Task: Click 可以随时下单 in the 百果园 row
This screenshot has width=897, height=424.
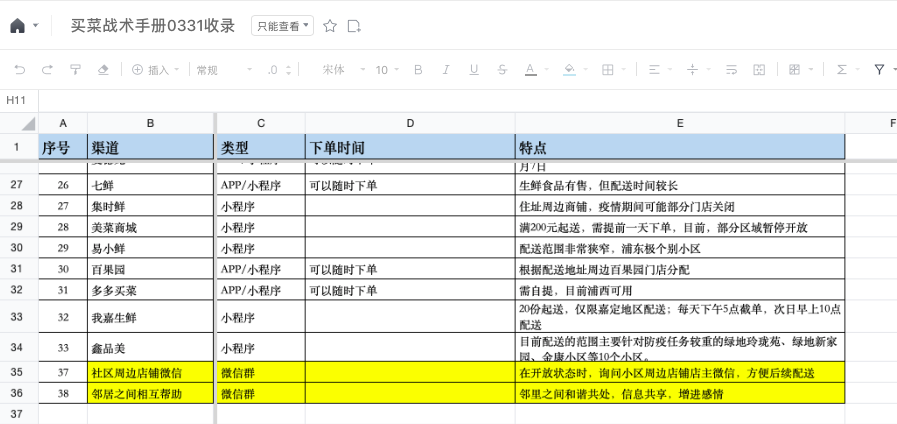Action: click(410, 269)
